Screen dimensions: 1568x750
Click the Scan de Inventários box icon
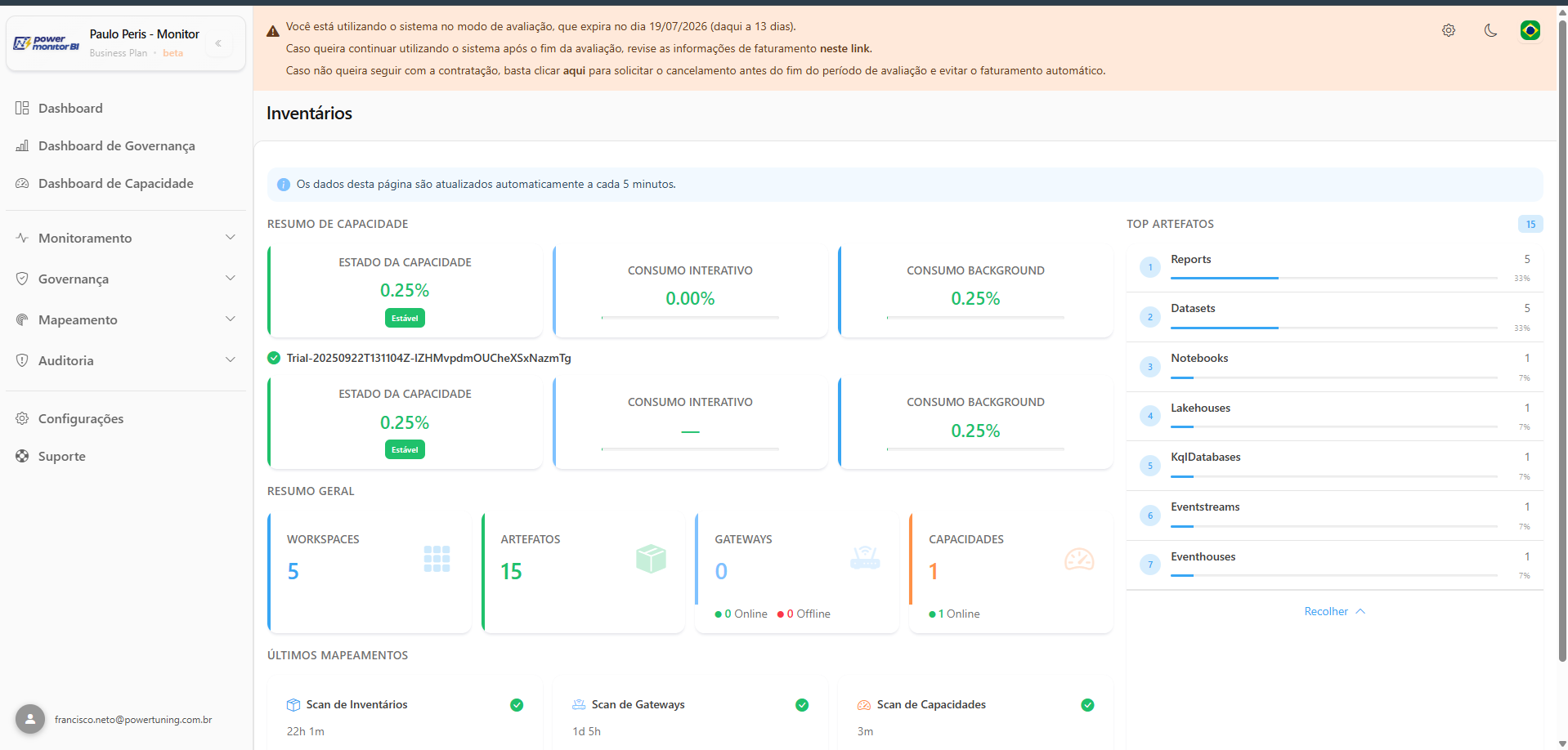tap(293, 705)
